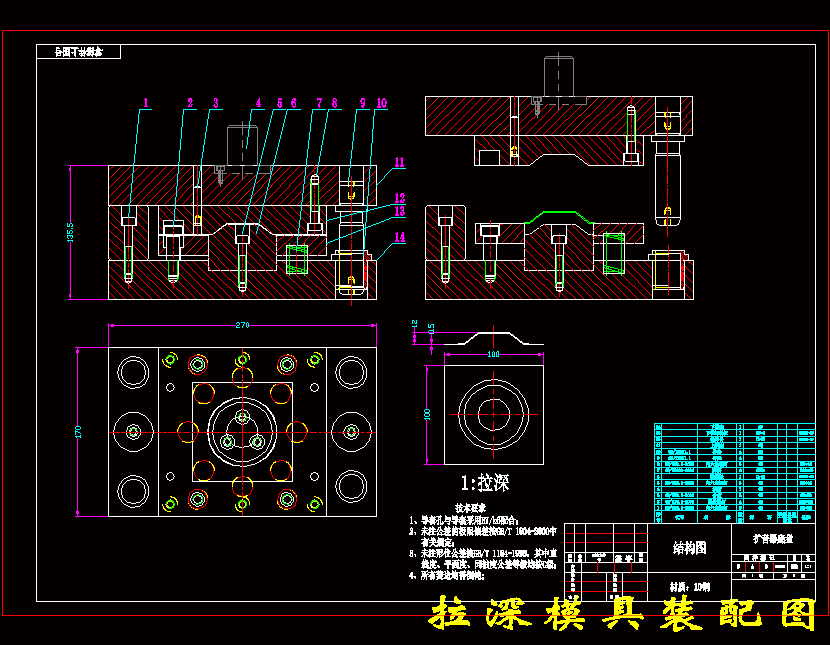The width and height of the screenshot is (830, 645).
Task: Select part callout number 3
Action: coord(216,103)
